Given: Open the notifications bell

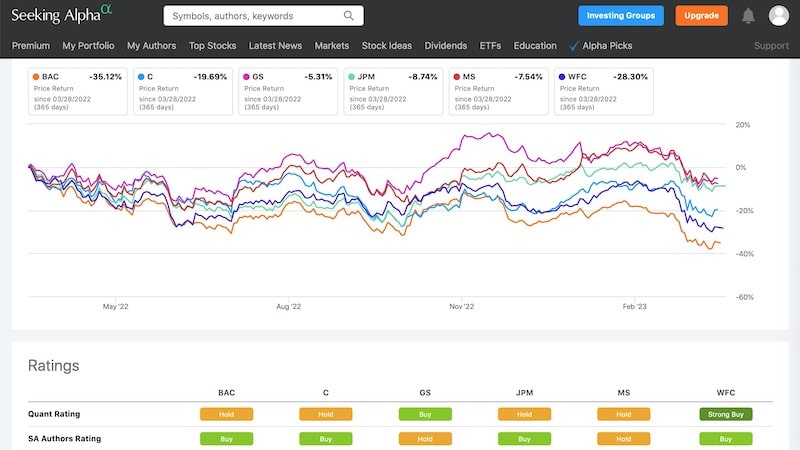Looking at the screenshot, I should pos(748,16).
